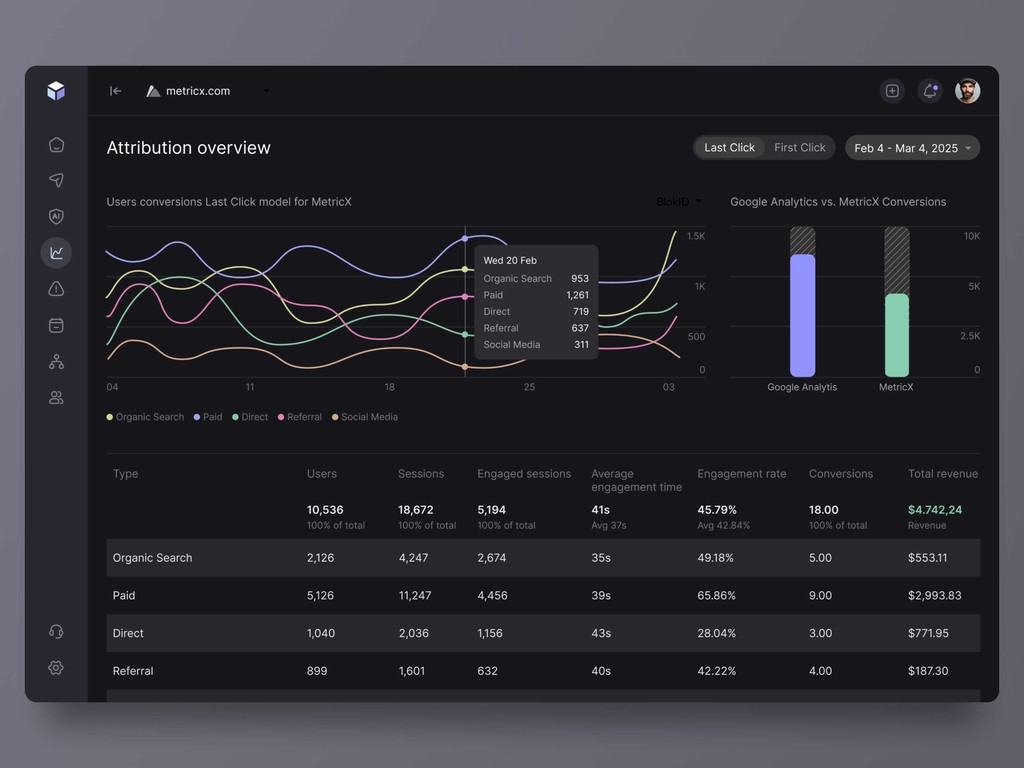Select the line chart analytics icon in sidebar

(56, 252)
